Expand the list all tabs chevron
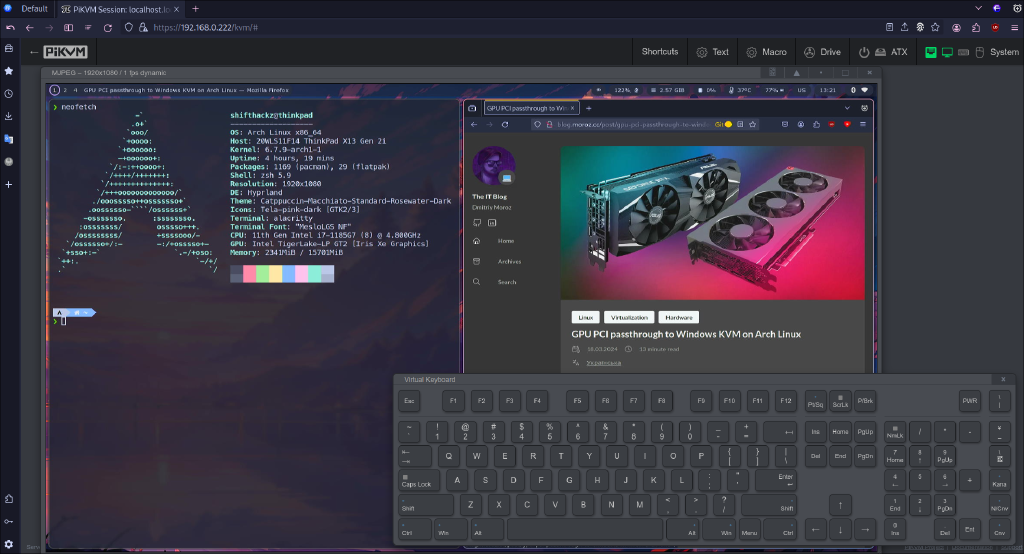The image size is (1024, 554). (x=978, y=8)
